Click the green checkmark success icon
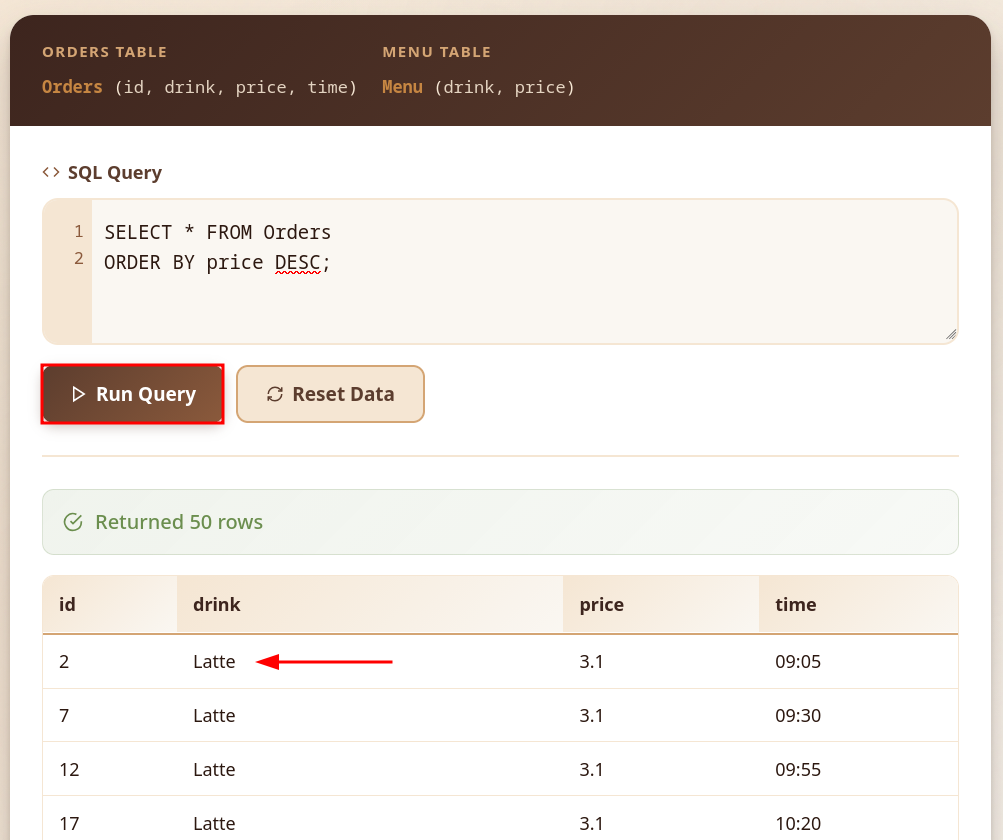 73,522
